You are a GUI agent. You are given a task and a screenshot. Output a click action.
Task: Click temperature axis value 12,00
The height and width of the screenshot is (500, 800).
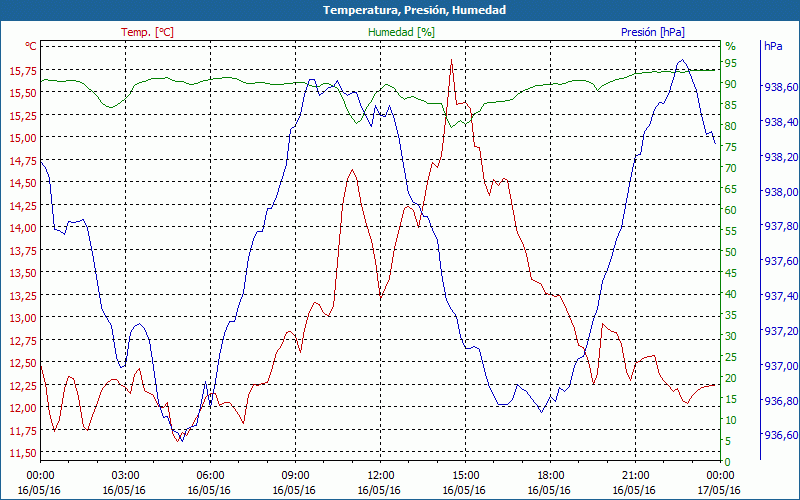point(23,407)
